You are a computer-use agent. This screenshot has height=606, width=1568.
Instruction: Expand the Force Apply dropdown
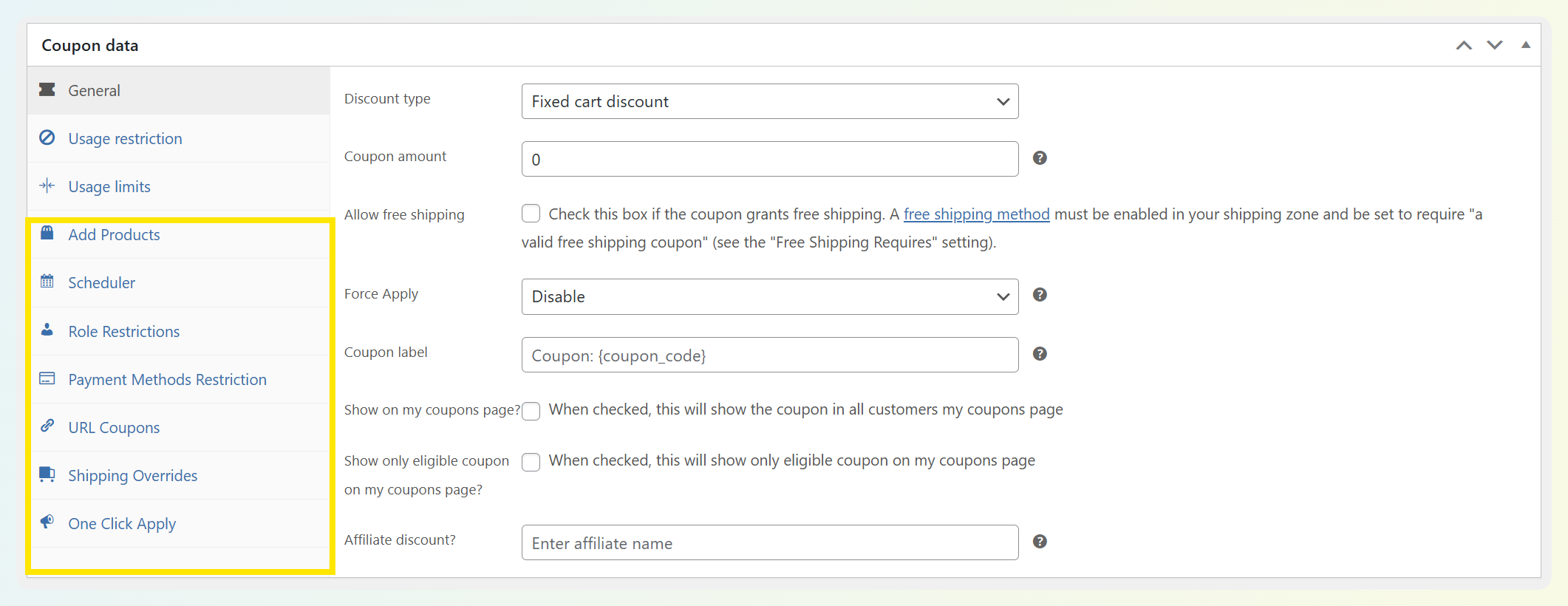769,296
